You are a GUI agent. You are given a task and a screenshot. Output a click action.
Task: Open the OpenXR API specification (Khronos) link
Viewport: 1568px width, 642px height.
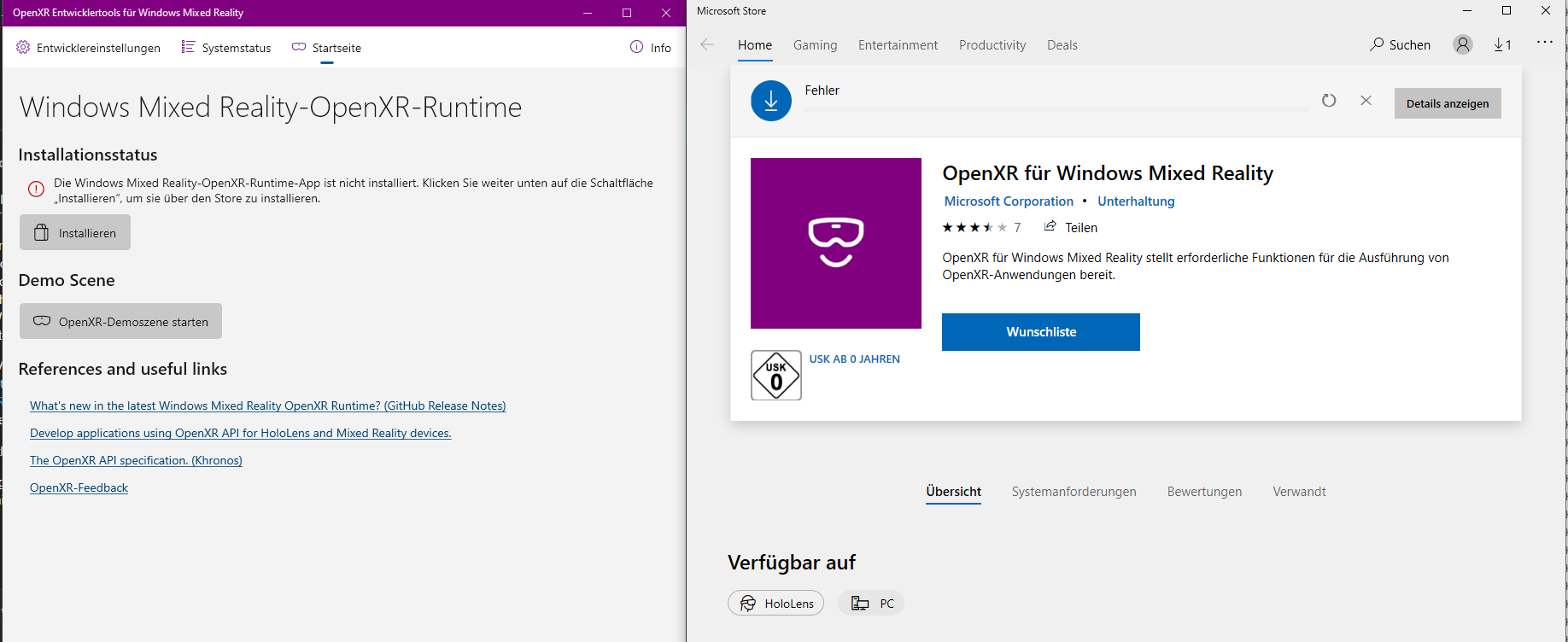tap(136, 460)
